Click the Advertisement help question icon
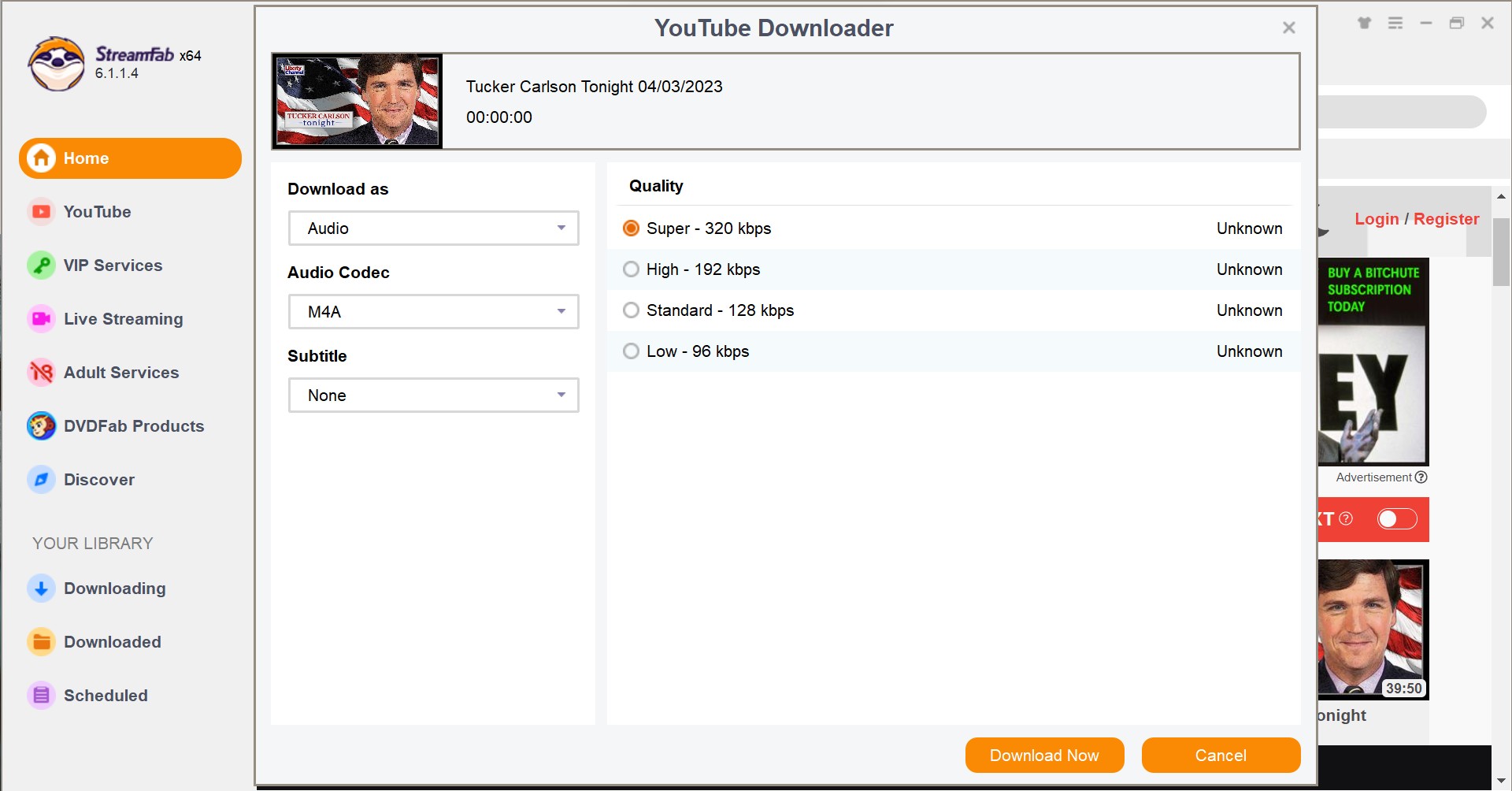 1421,477
